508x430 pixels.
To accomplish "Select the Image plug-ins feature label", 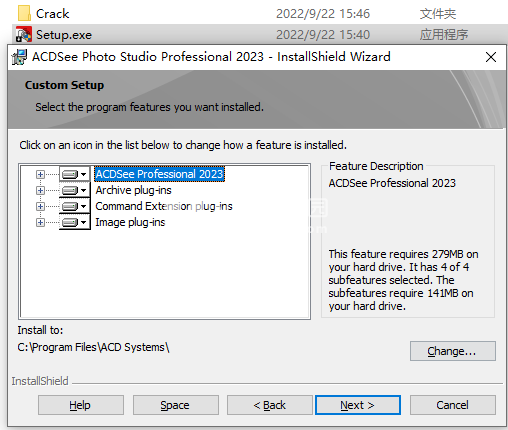I will [130, 222].
